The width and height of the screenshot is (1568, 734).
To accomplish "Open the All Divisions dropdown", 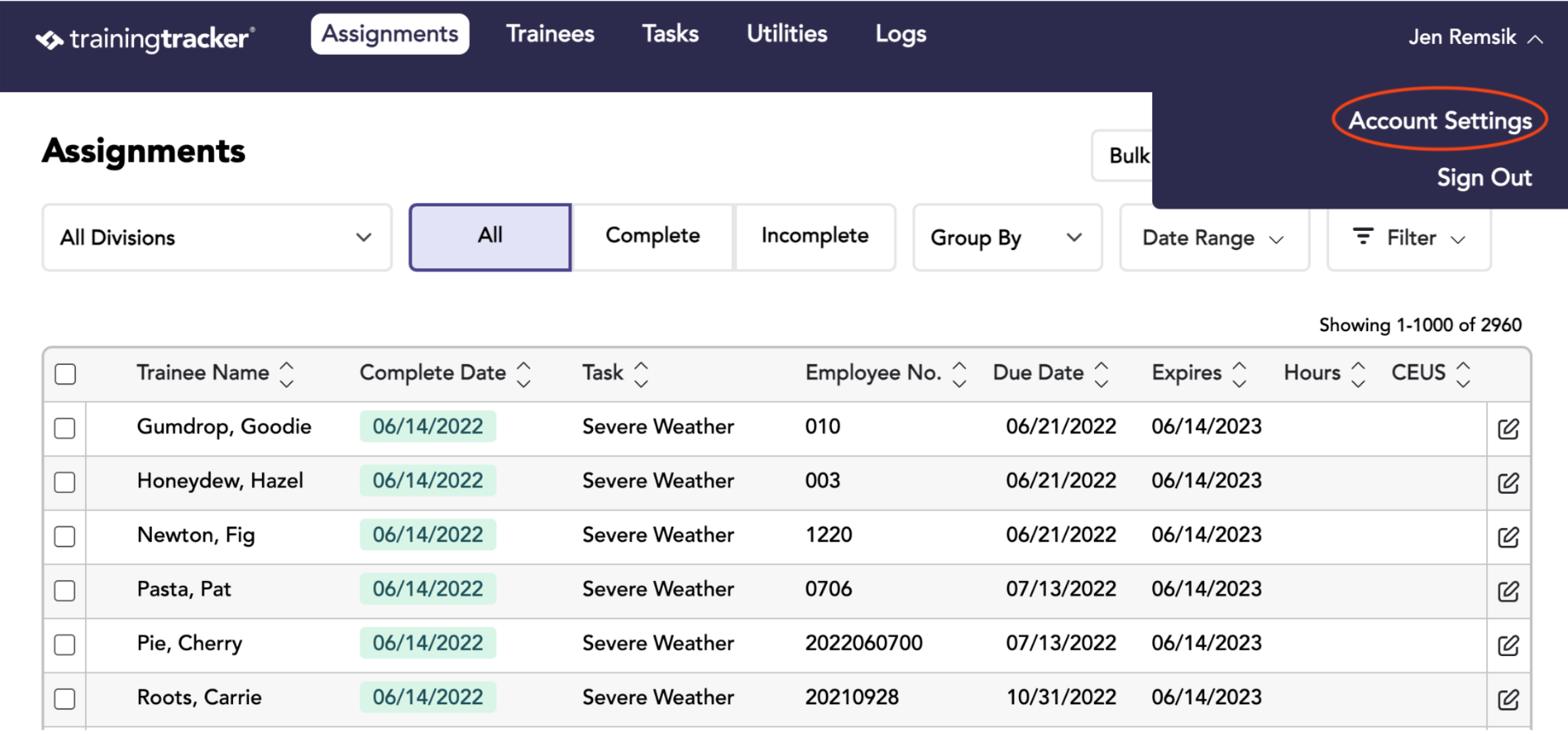I will point(217,238).
